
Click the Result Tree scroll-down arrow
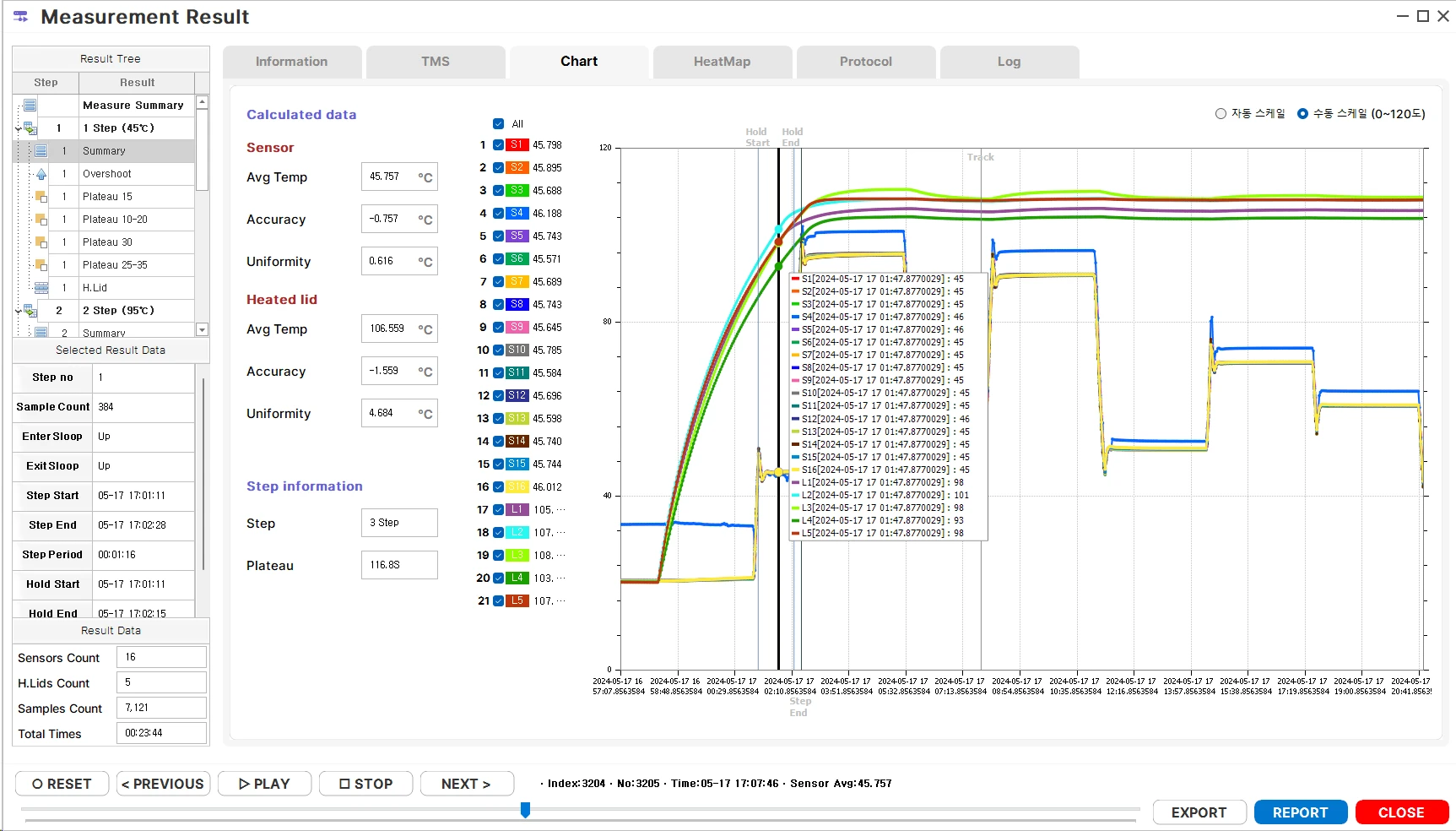pyautogui.click(x=202, y=329)
